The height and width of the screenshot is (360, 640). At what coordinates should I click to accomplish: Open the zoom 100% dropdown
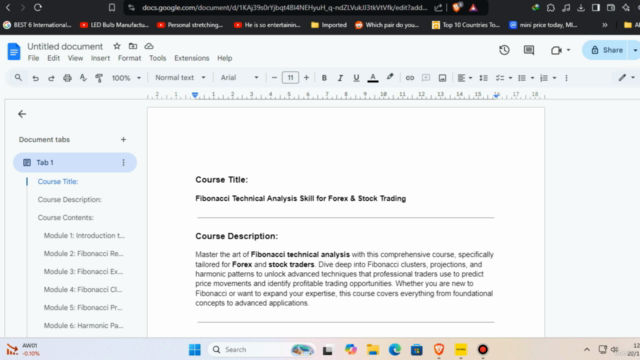[x=126, y=78]
